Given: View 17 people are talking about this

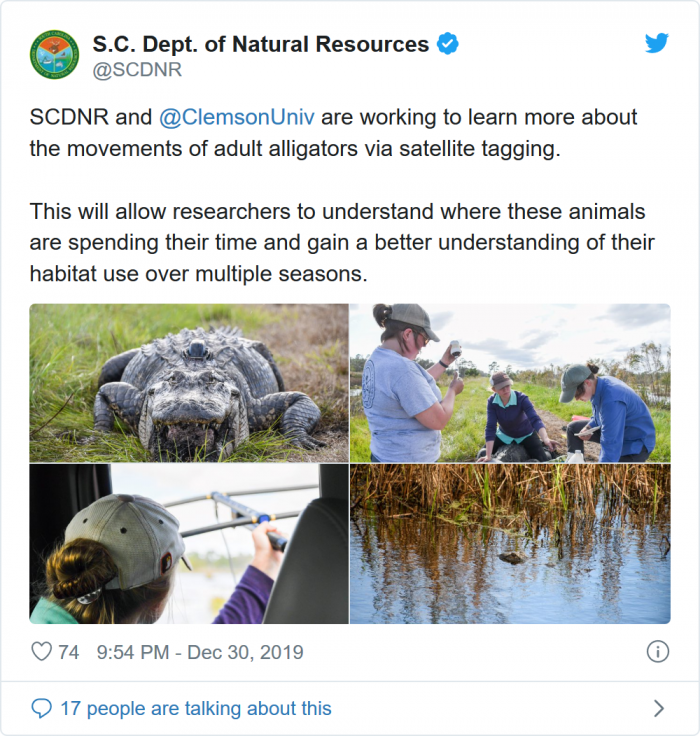Looking at the screenshot, I should pyautogui.click(x=196, y=709).
